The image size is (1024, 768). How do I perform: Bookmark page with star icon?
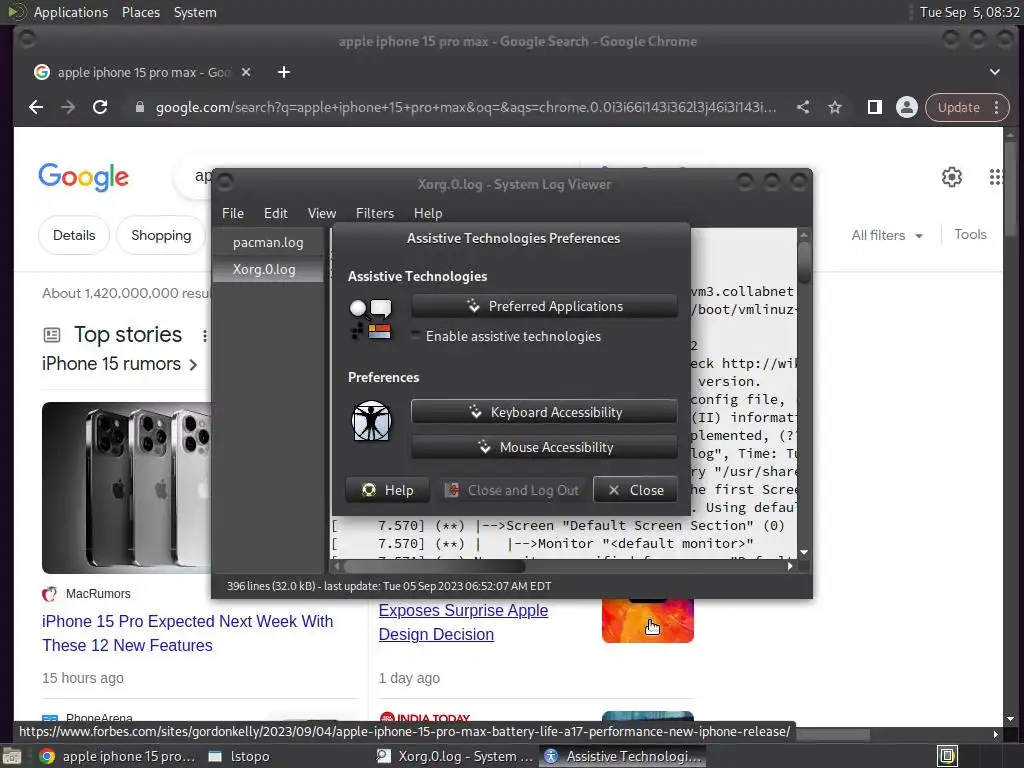pos(835,107)
